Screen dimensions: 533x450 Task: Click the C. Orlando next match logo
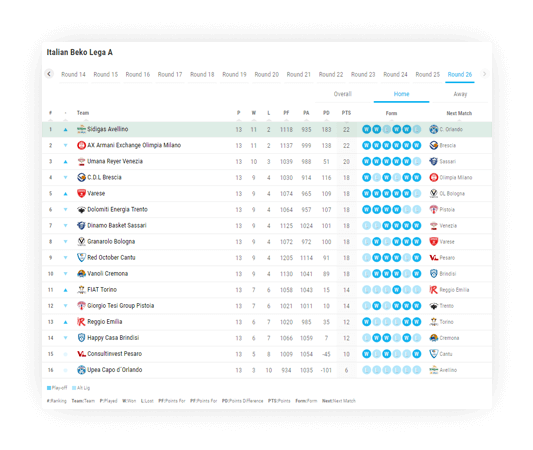coord(433,129)
